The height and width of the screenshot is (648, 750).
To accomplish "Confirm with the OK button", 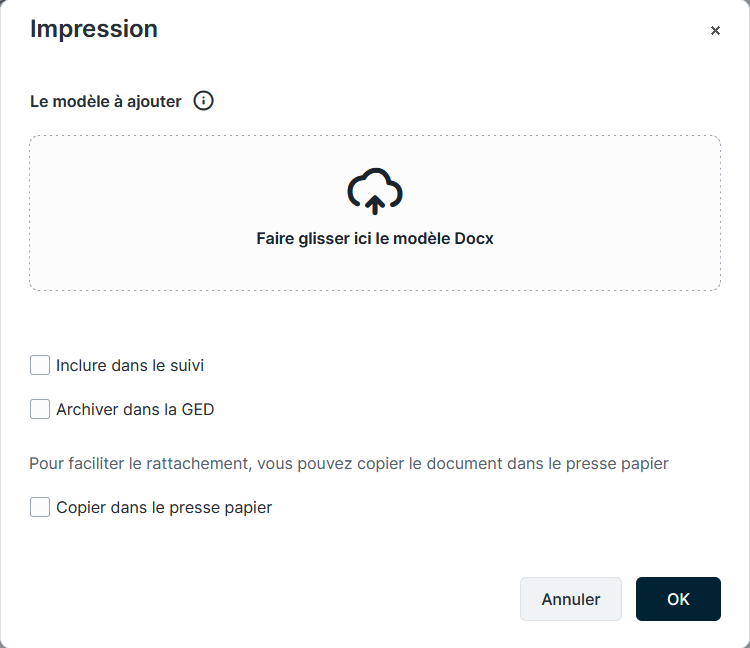I will point(678,599).
